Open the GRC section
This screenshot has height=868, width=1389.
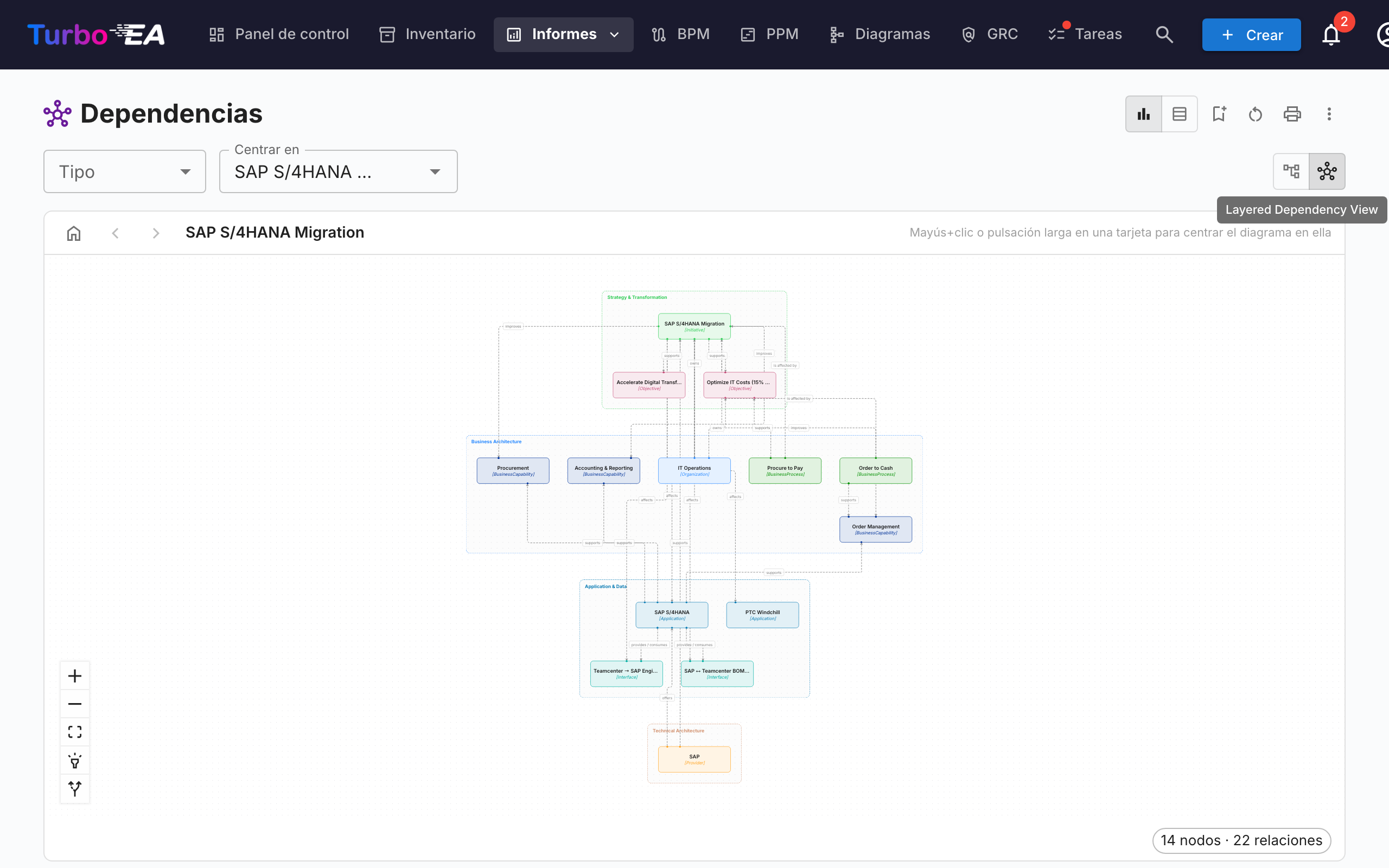[x=990, y=34]
